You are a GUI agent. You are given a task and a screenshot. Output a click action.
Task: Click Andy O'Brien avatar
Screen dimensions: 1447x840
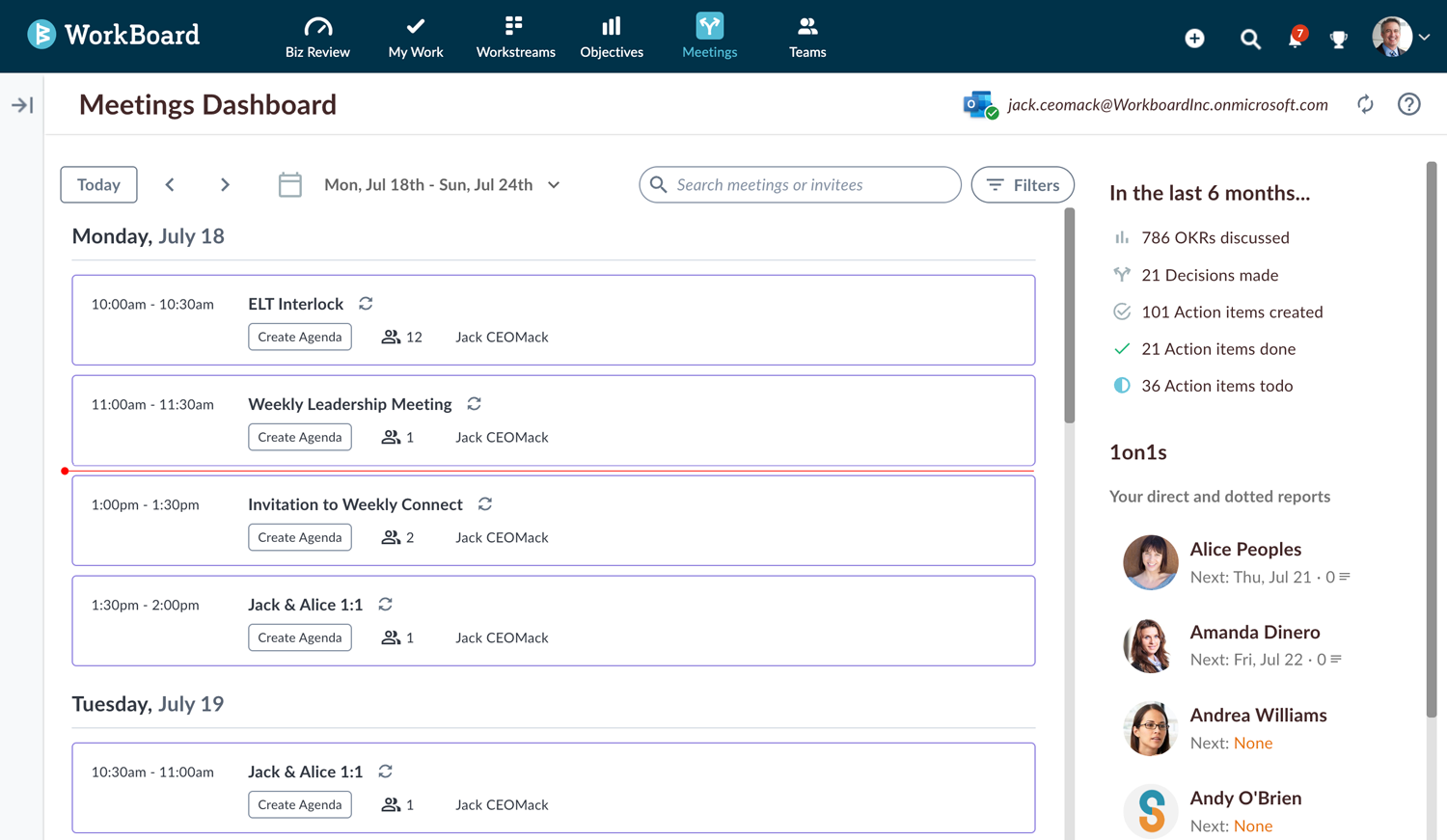coord(1151,811)
